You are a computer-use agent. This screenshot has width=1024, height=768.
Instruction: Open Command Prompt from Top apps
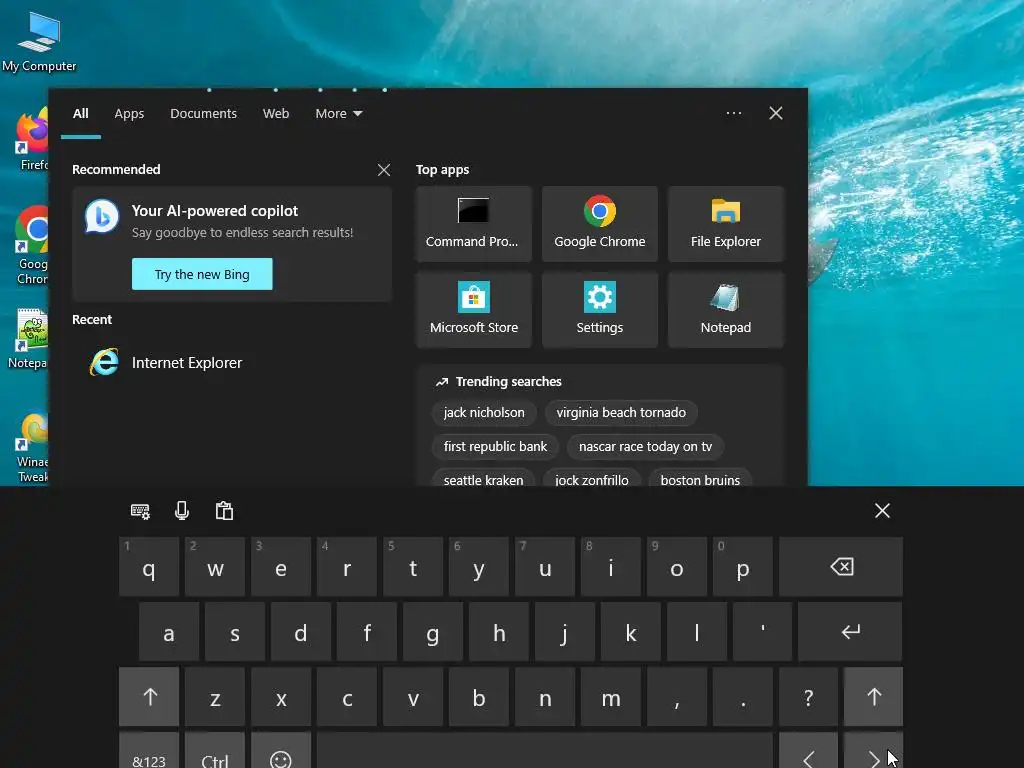click(x=473, y=224)
